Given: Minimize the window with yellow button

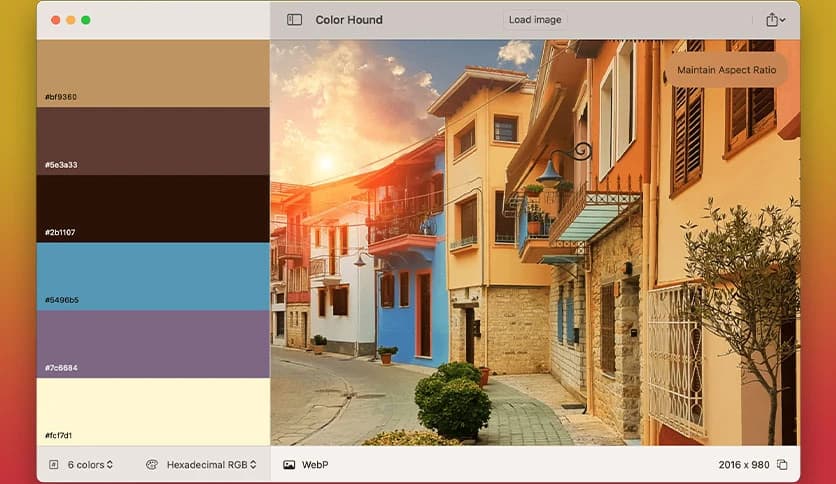Looking at the screenshot, I should 70,20.
